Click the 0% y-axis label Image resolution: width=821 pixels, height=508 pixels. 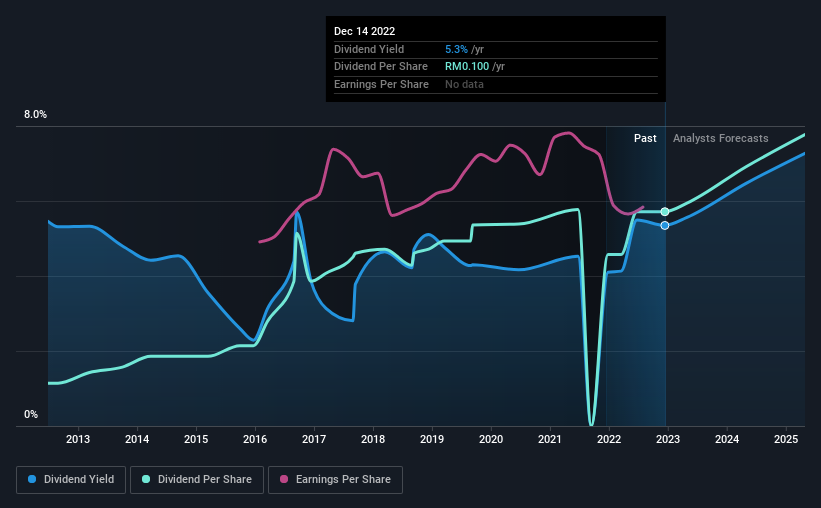[x=31, y=414]
